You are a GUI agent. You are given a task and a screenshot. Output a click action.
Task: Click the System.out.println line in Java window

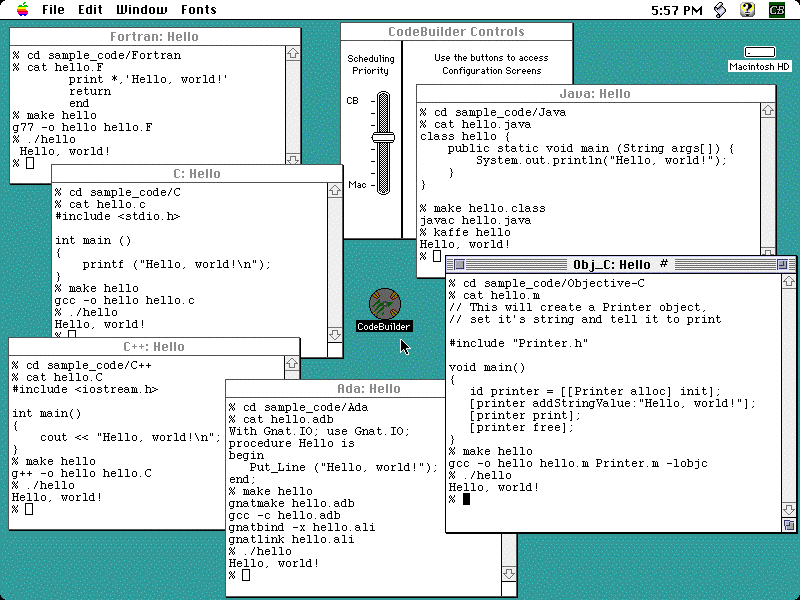602,161
